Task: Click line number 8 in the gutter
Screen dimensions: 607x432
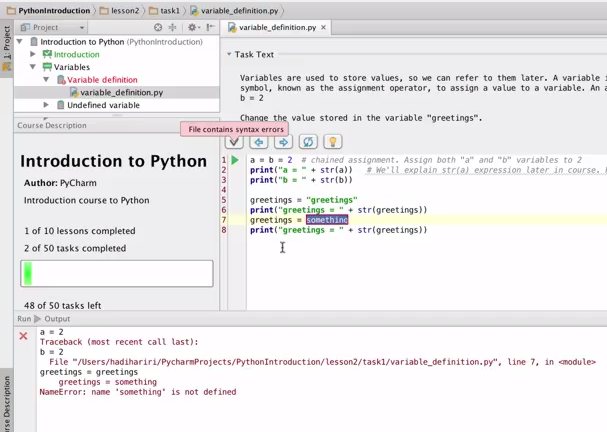Action: click(224, 230)
